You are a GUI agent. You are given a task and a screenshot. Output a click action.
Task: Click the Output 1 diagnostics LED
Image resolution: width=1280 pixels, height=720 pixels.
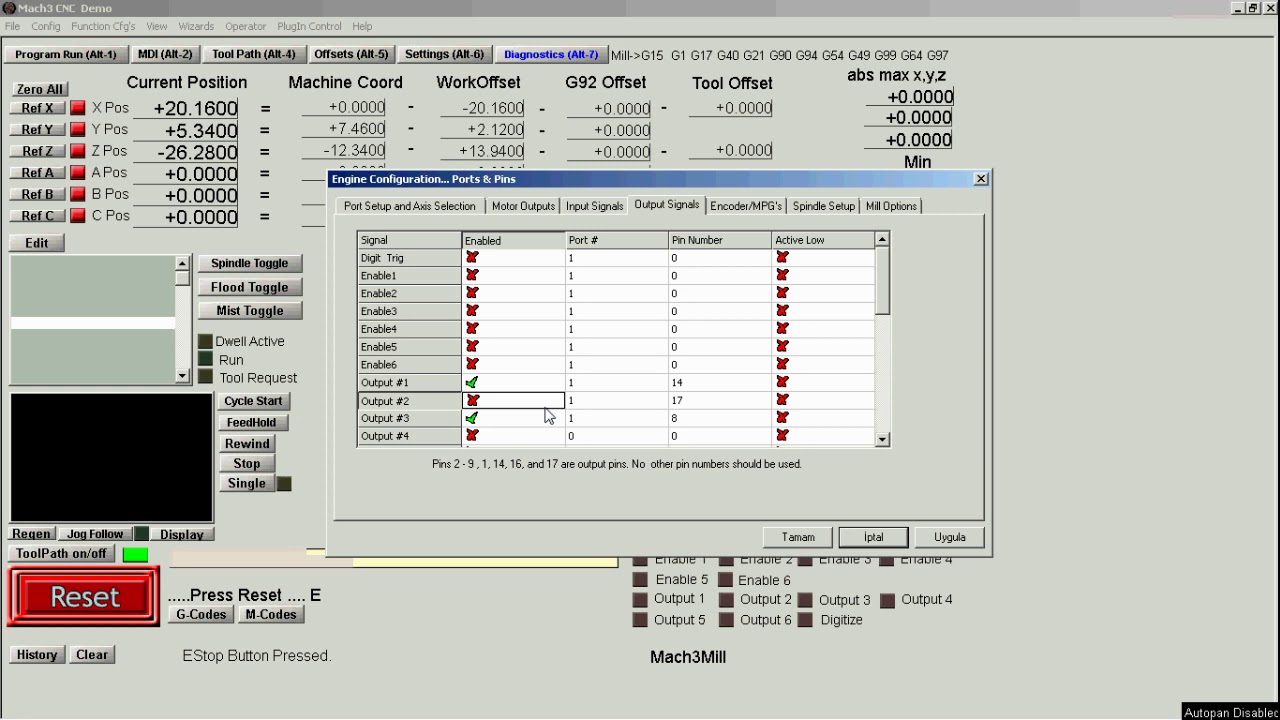coord(640,600)
